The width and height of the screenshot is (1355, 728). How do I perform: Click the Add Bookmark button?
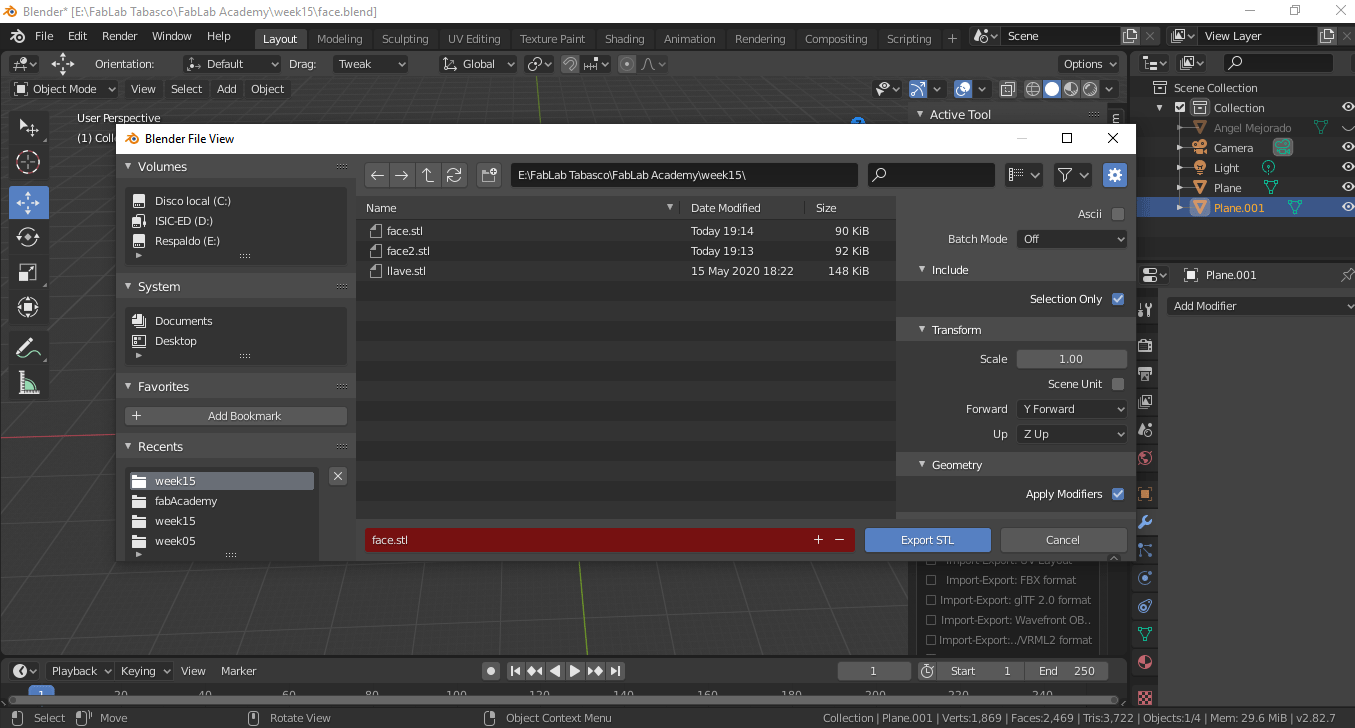pos(236,416)
